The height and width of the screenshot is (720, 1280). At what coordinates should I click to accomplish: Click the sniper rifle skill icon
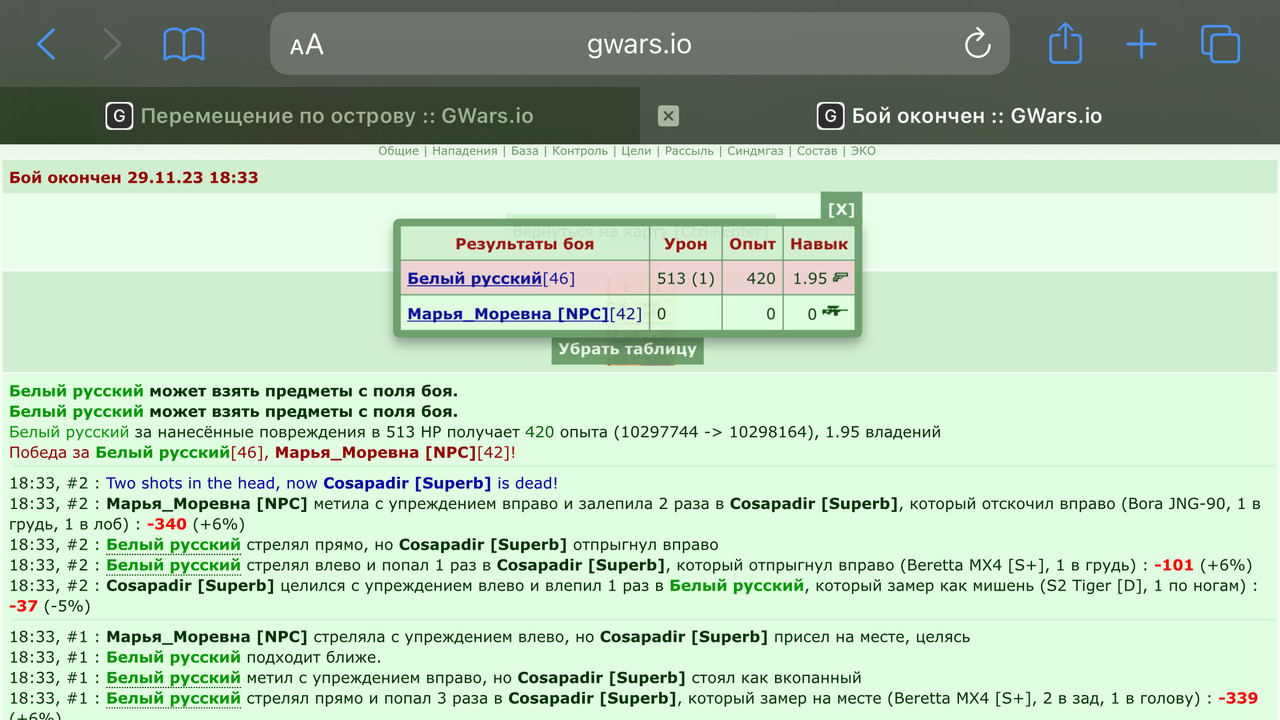[834, 312]
